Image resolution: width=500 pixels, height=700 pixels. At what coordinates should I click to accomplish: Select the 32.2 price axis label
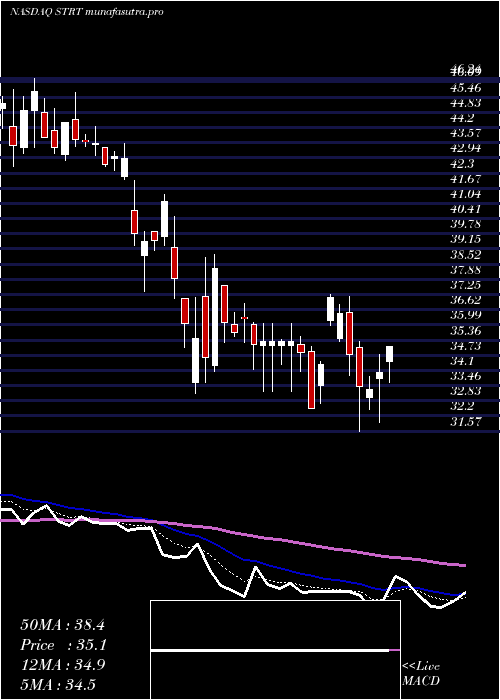tap(462, 406)
